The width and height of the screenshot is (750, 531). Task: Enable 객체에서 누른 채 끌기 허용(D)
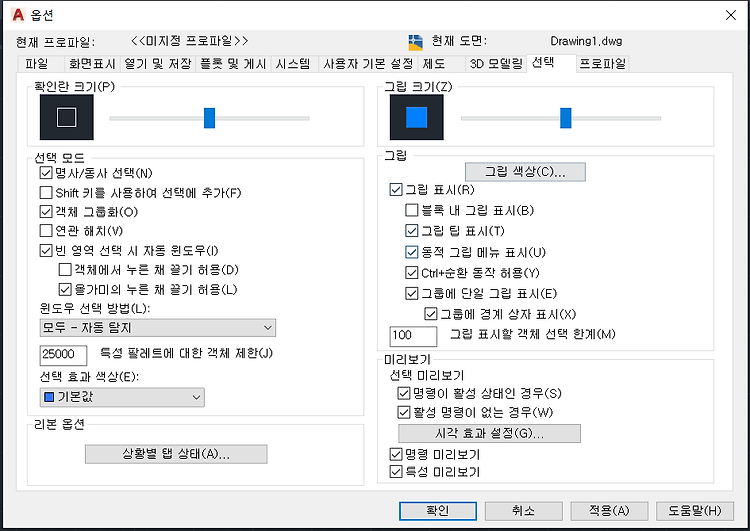[x=65, y=270]
